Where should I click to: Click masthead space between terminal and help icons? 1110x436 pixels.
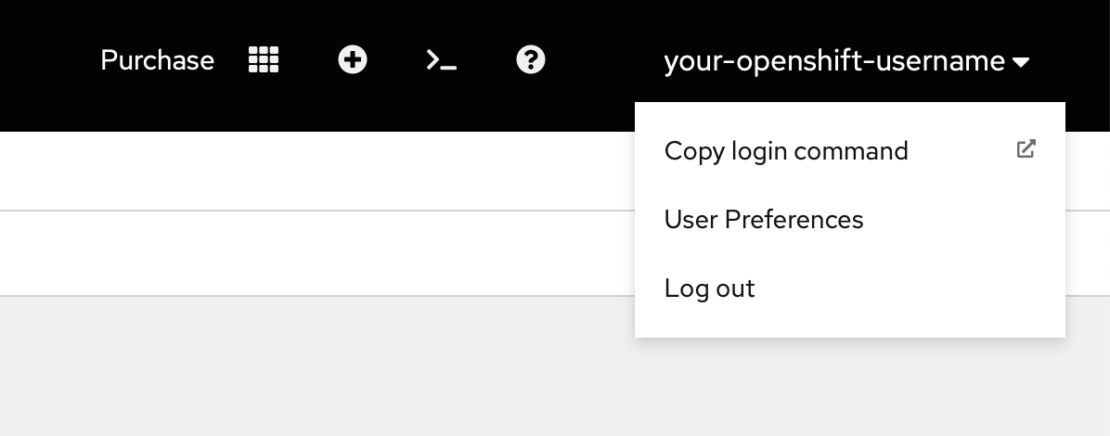(486, 61)
